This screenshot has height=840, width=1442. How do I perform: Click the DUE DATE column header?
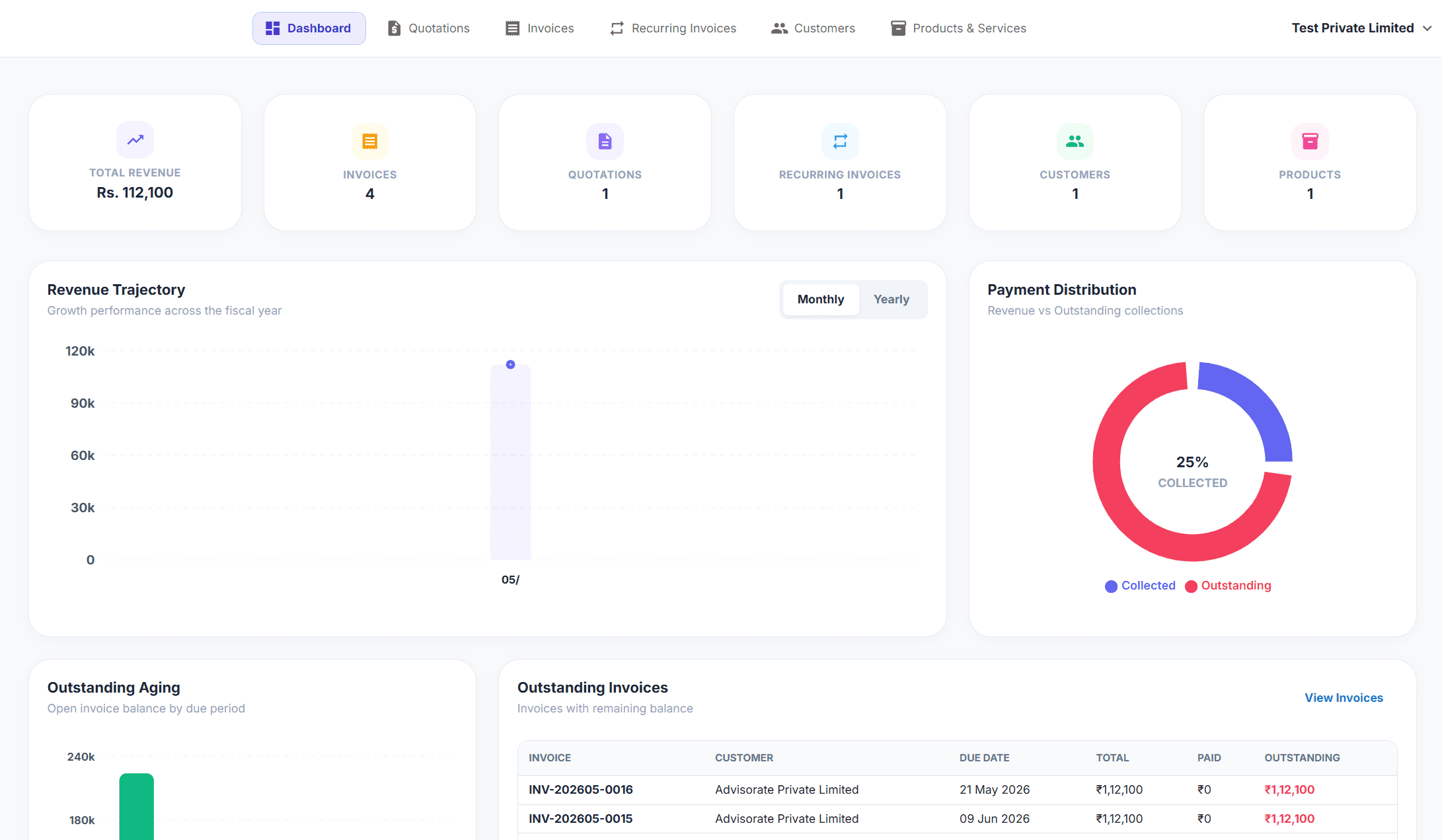tap(985, 758)
